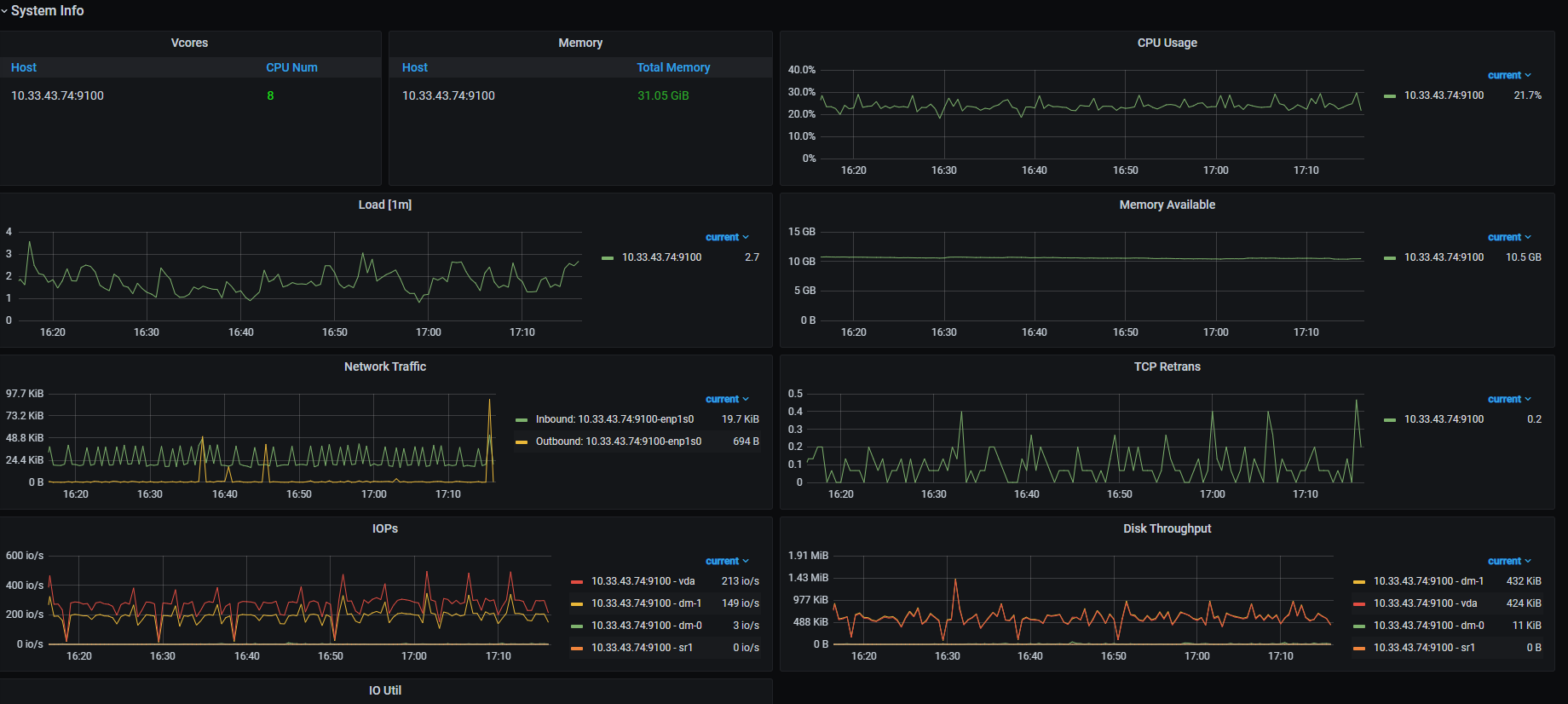
Task: Click the red vda color swatch in IOPs
Action: point(577,582)
